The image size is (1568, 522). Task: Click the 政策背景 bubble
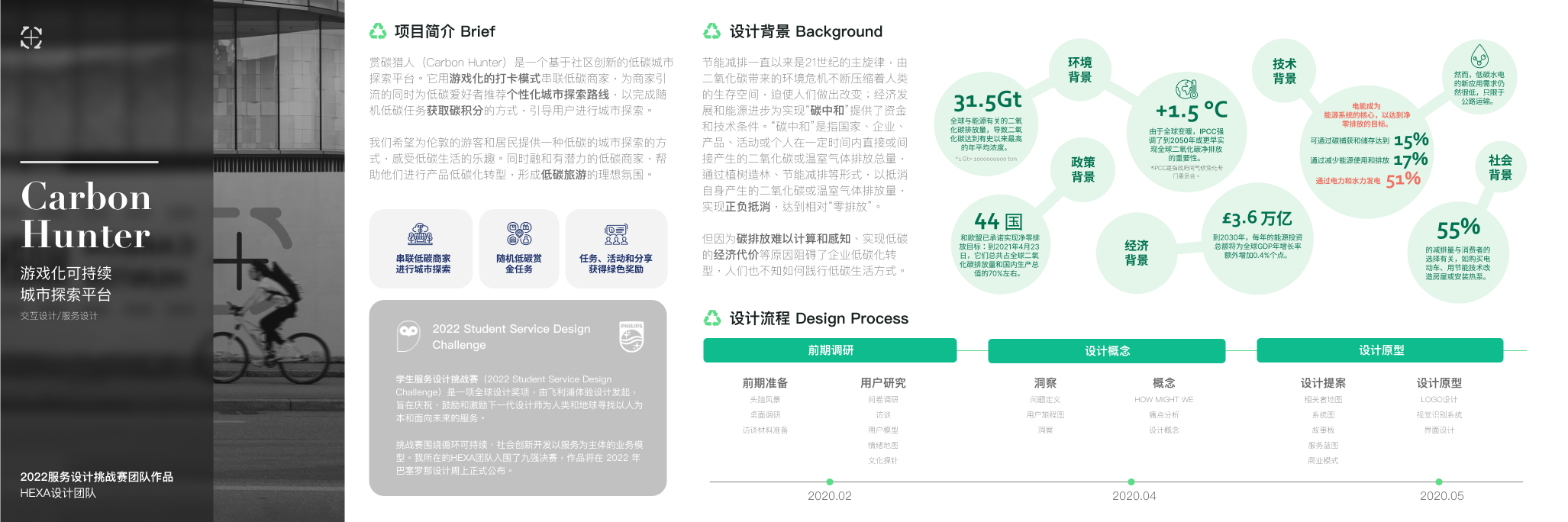click(1082, 169)
